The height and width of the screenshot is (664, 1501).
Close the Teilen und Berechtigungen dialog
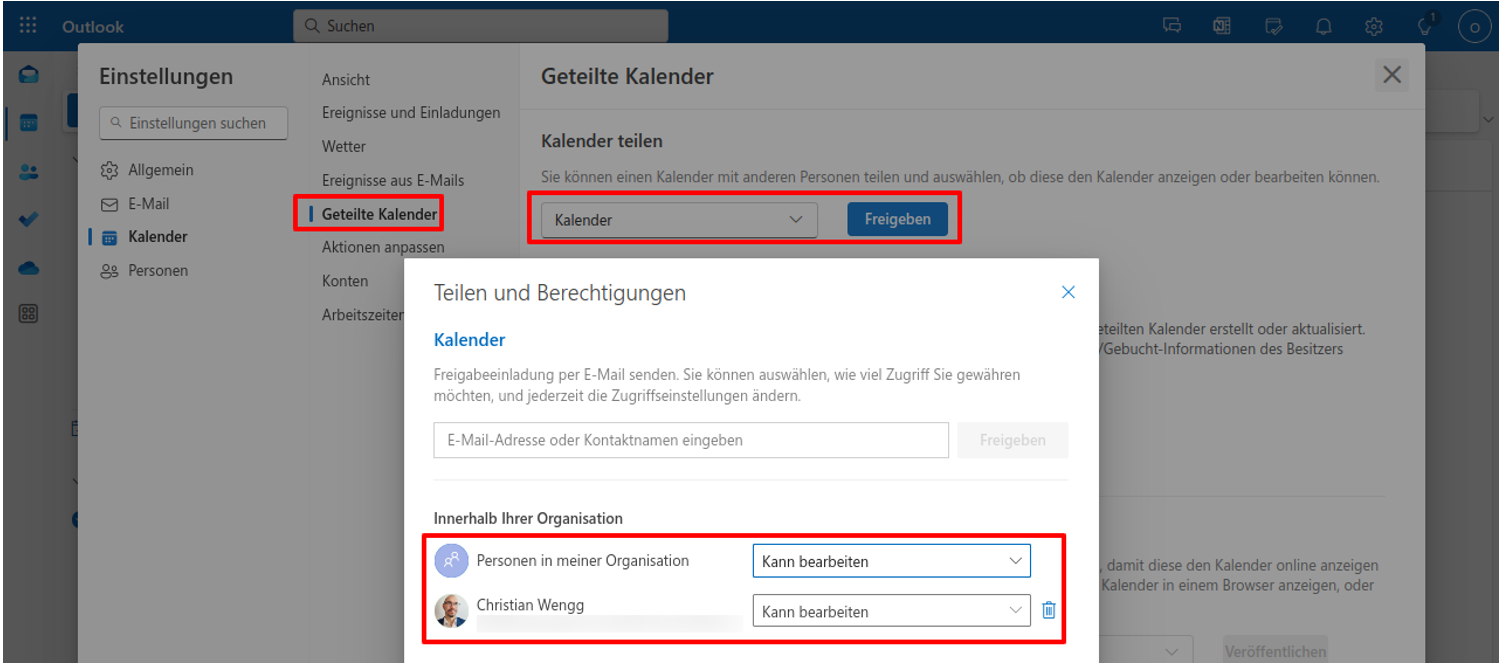tap(1068, 292)
